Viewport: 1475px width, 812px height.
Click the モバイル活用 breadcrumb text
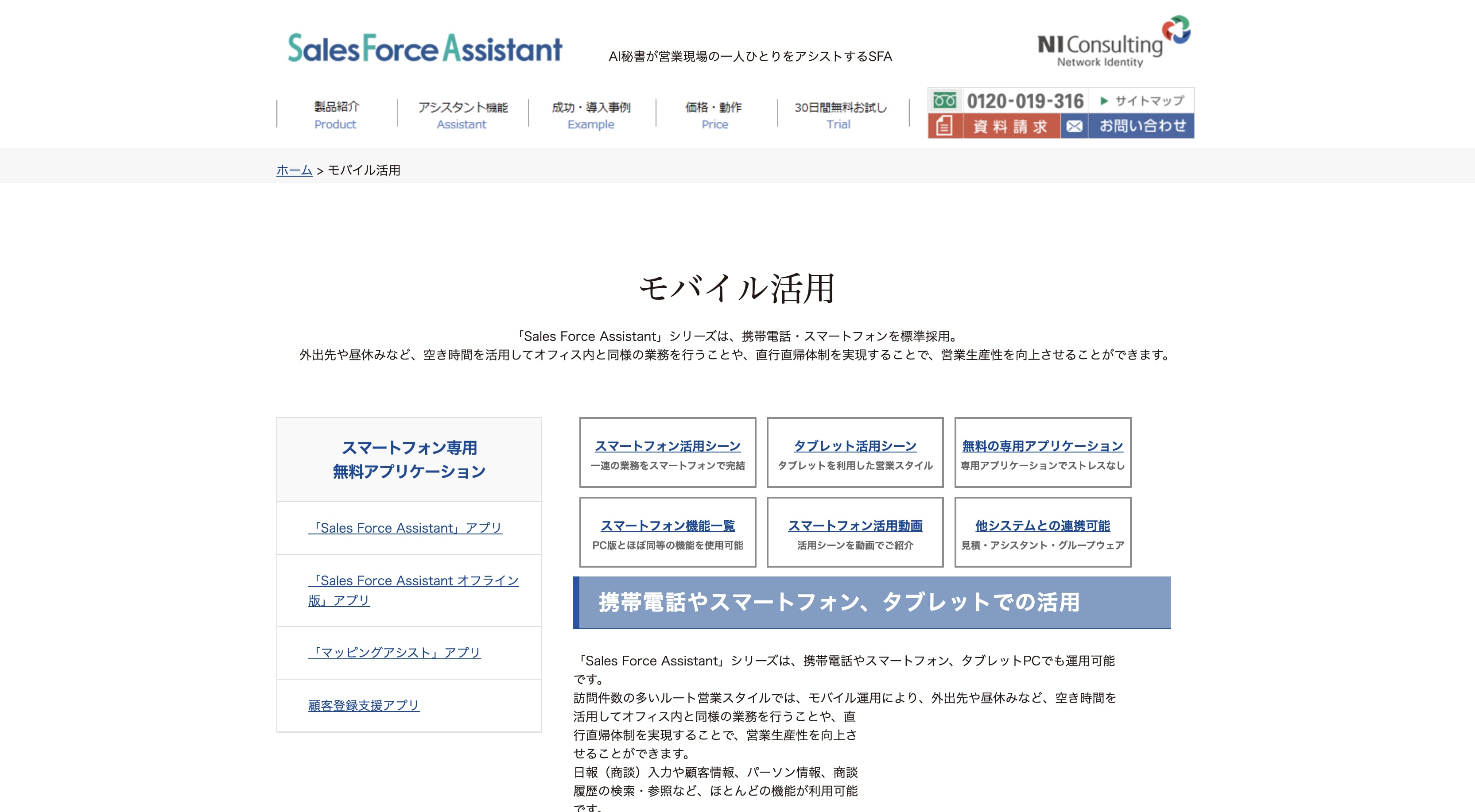[x=364, y=170]
